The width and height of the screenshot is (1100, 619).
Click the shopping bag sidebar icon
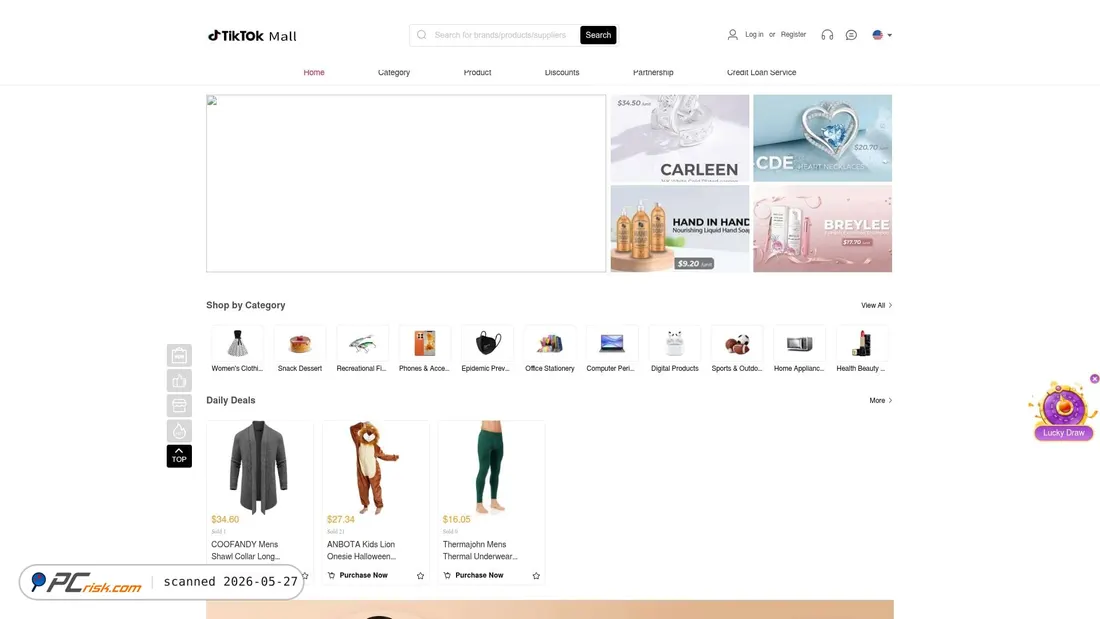pyautogui.click(x=179, y=355)
